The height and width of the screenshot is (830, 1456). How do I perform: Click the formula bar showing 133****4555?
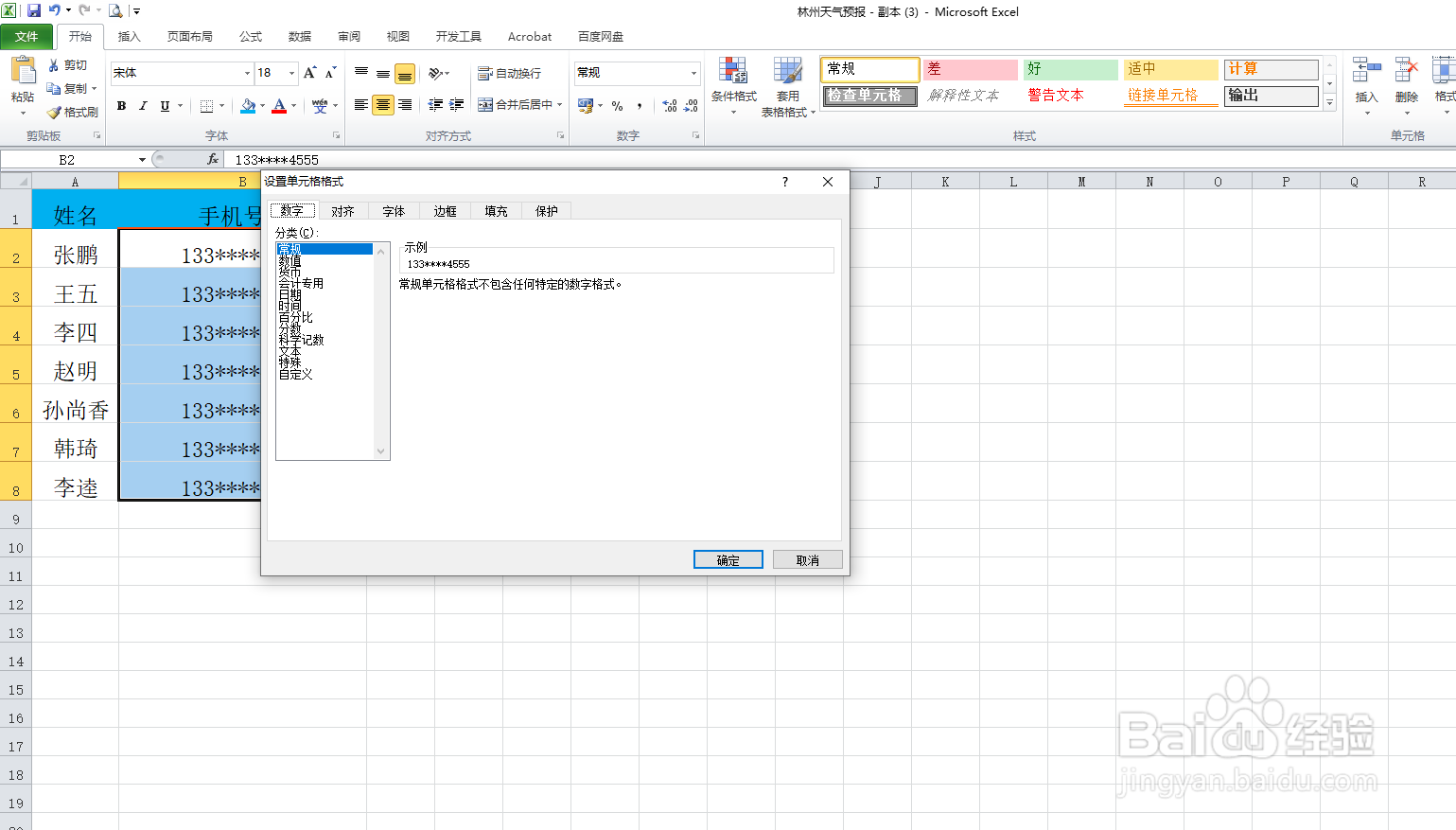[839, 160]
